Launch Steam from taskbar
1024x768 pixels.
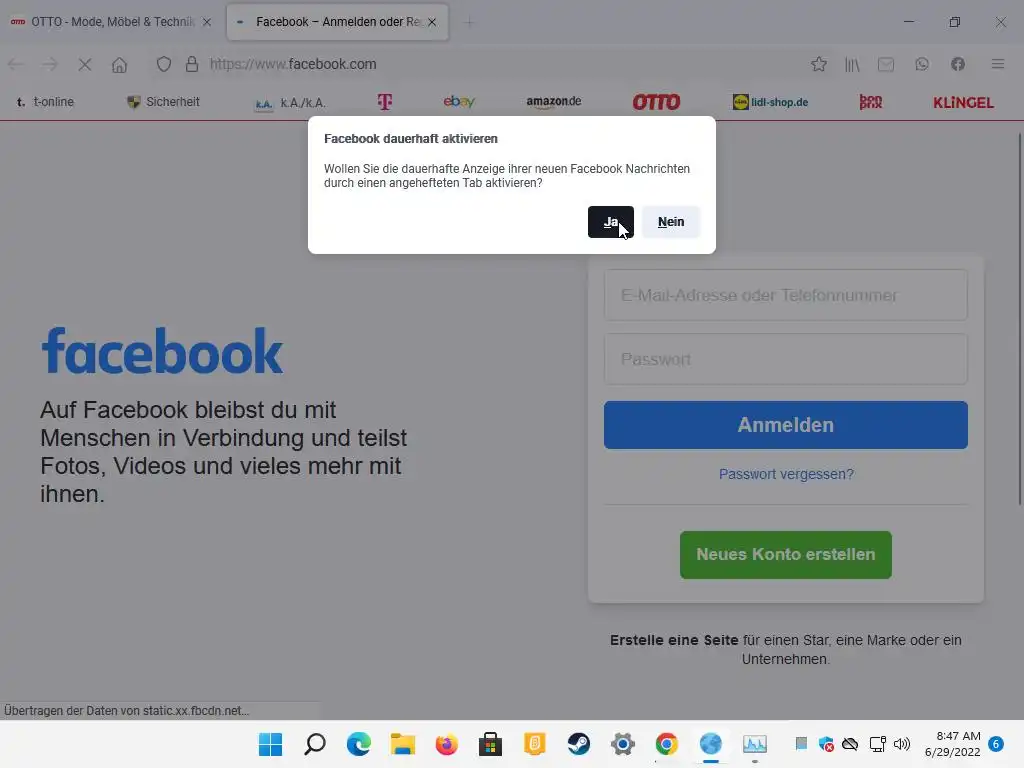point(579,744)
